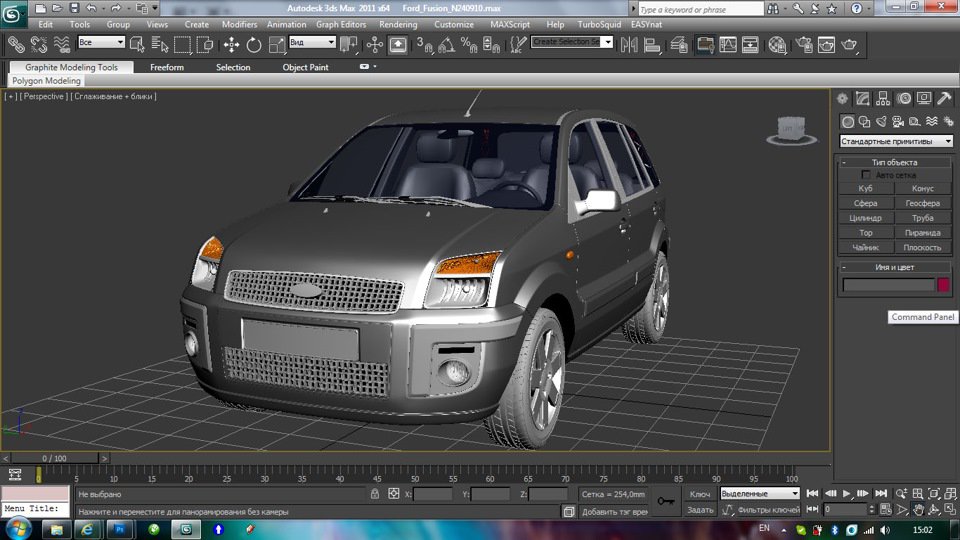Open Select by Name list
This screenshot has height=540, width=960.
[x=159, y=45]
